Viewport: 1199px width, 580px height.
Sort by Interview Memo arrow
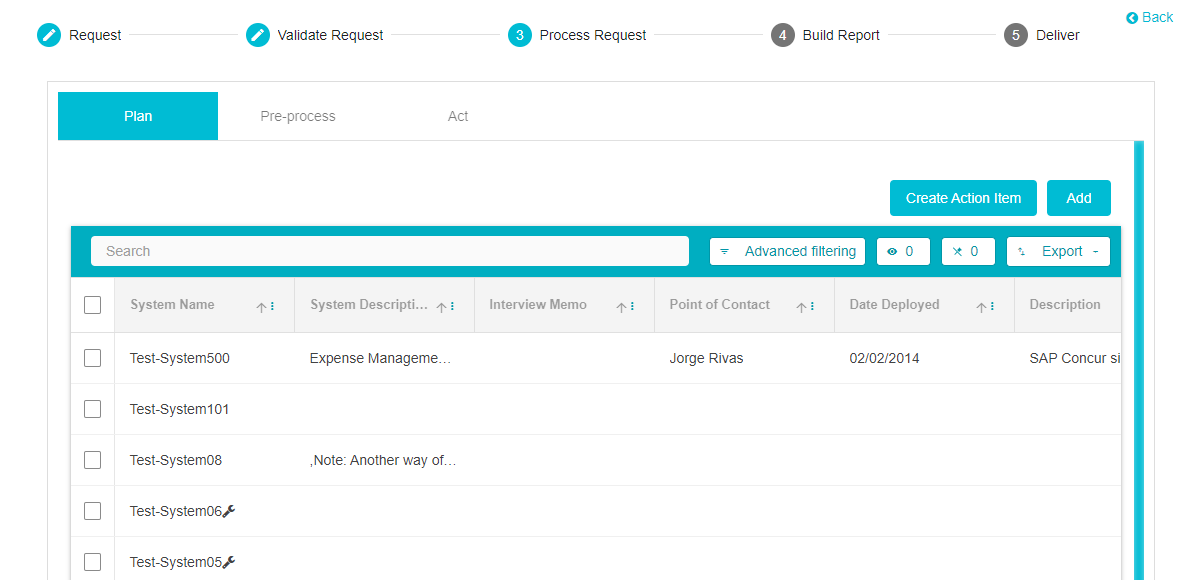click(621, 307)
